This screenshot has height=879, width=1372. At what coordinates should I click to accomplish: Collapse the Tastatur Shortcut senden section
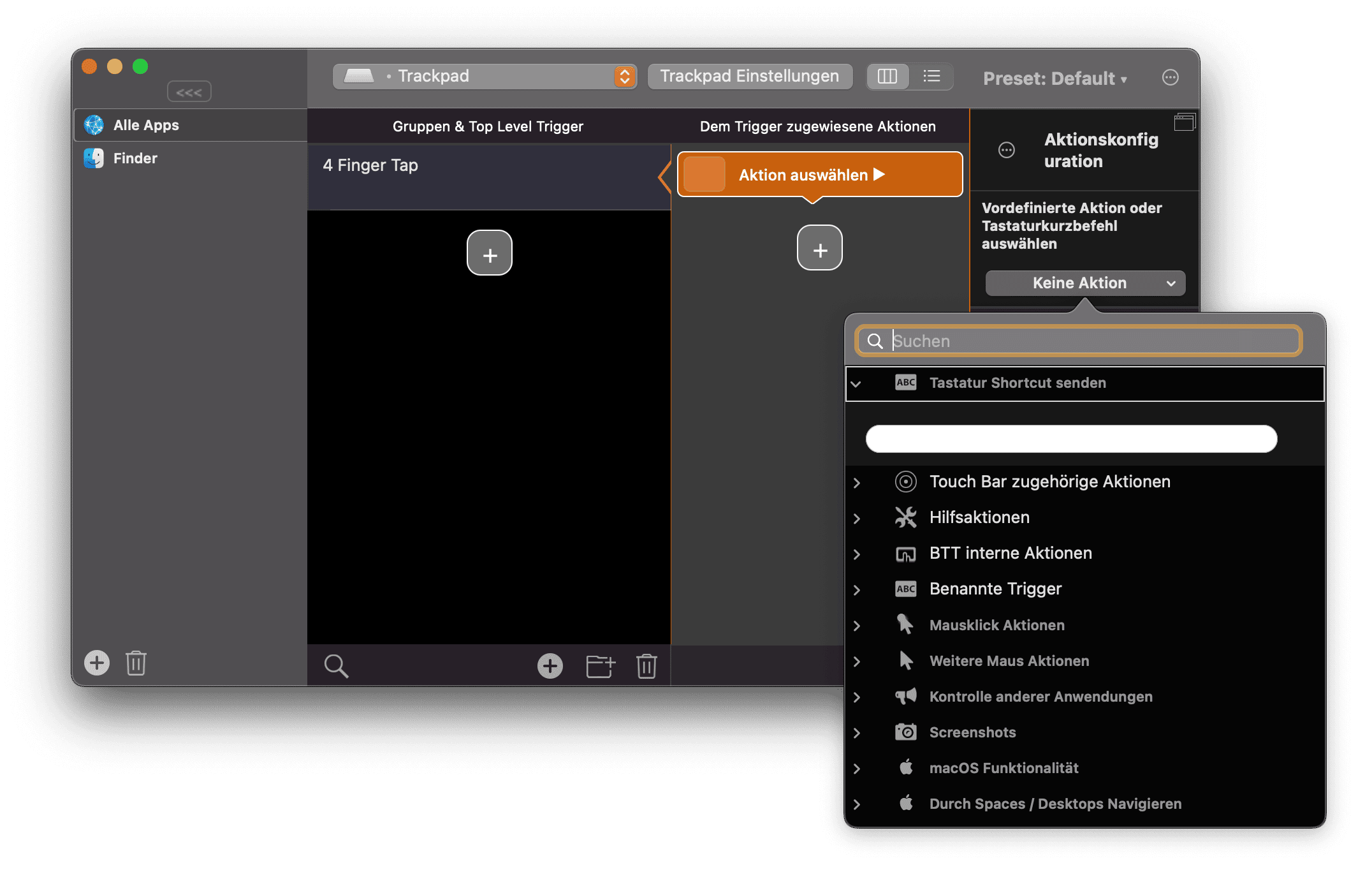tap(856, 384)
